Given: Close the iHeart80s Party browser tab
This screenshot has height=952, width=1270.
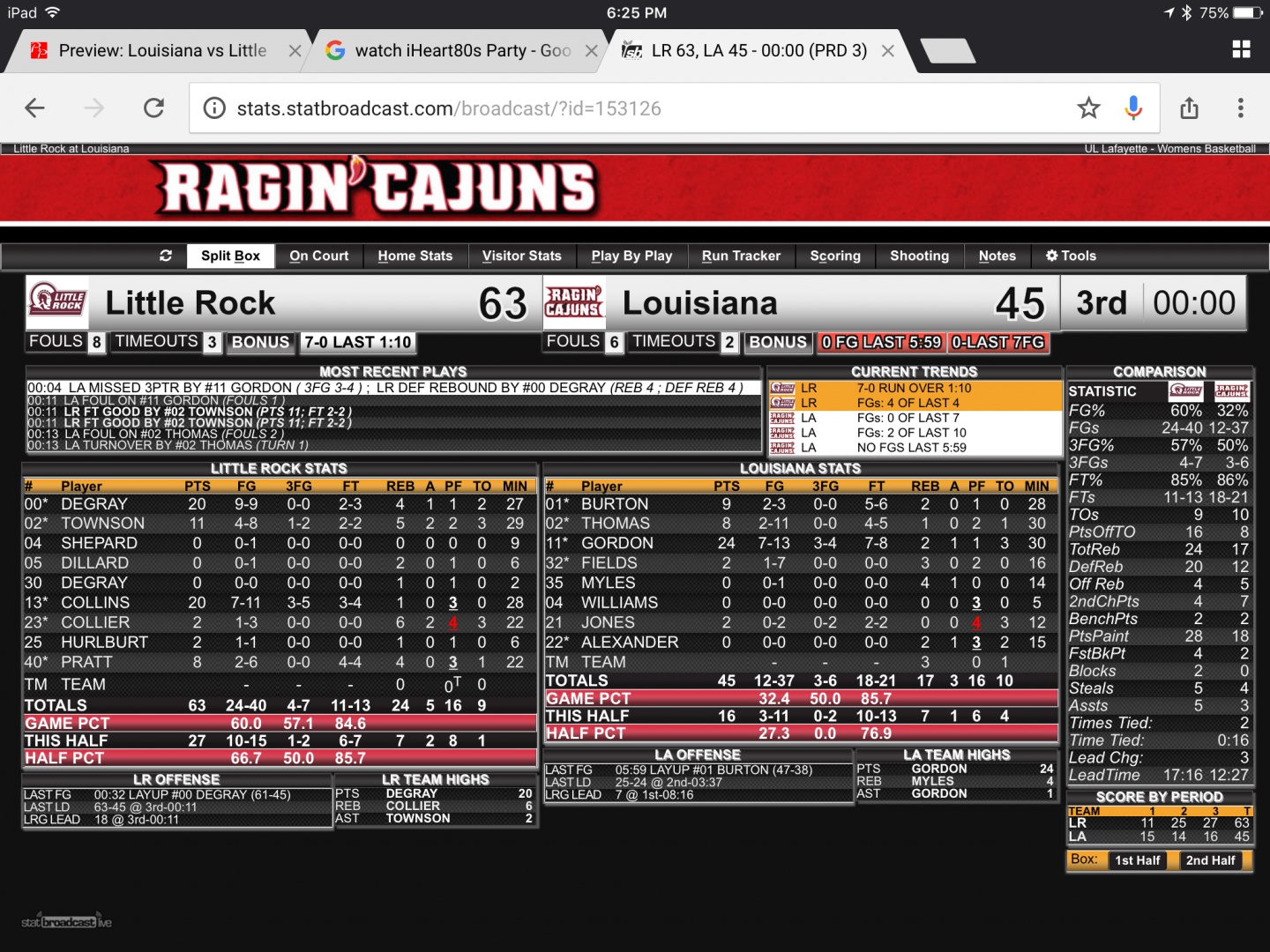Looking at the screenshot, I should pyautogui.click(x=592, y=51).
